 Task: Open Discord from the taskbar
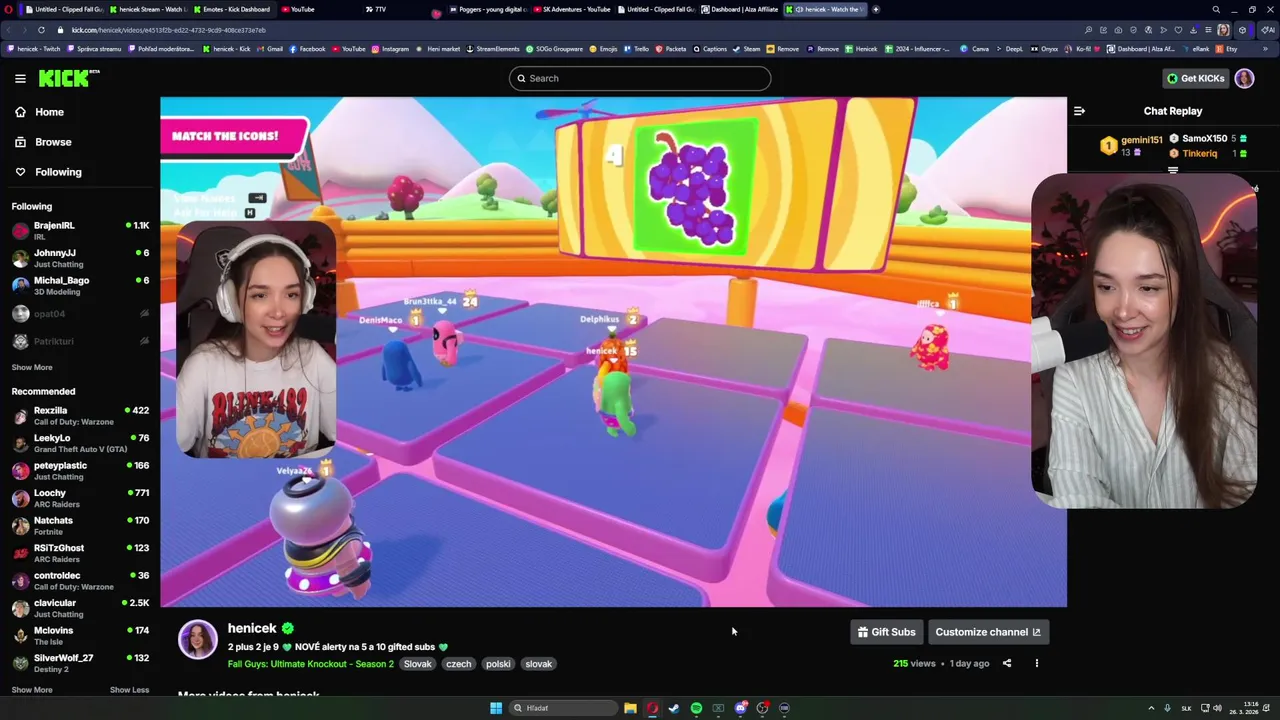tap(740, 708)
